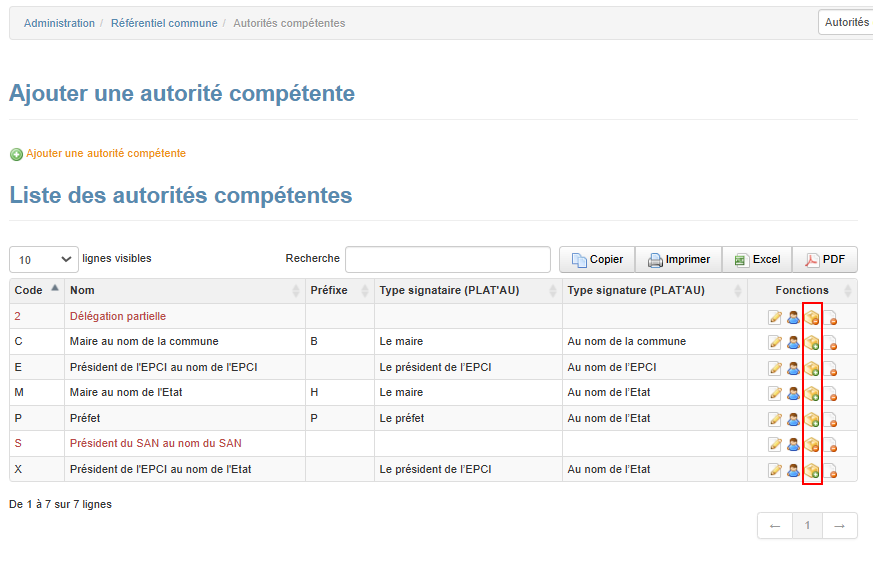Screen dimensions: 873x564
Task: Click the user icon in the Préfet row
Action: tap(793, 419)
